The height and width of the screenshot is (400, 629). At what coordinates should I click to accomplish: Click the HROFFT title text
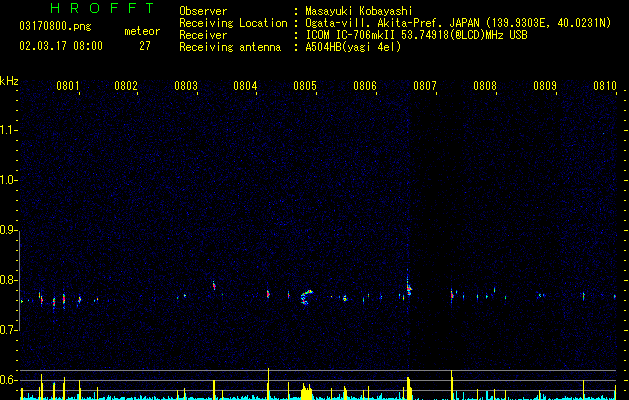pyautogui.click(x=103, y=8)
